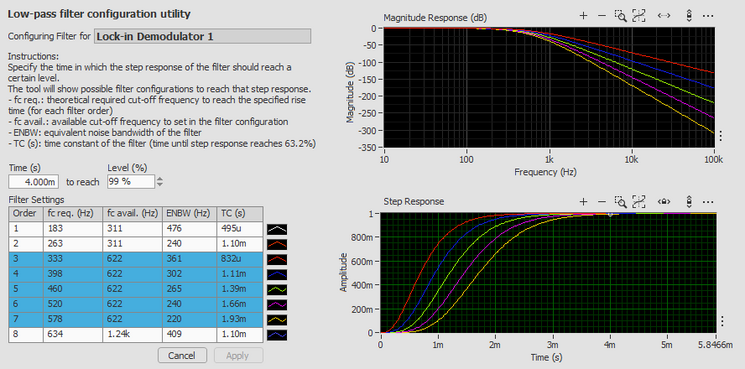
Task: Toggle the yellow curve icon for order 7
Action: pos(277,320)
